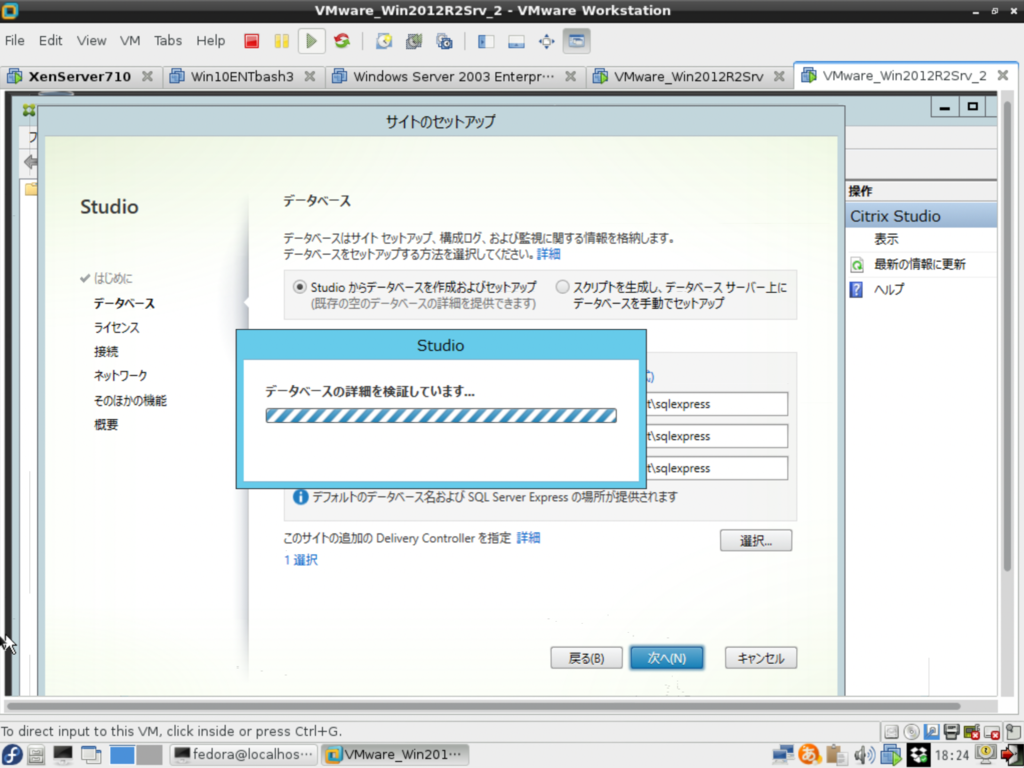This screenshot has height=768, width=1024.
Task: Select the generate scripts manually radio option
Action: pos(562,287)
